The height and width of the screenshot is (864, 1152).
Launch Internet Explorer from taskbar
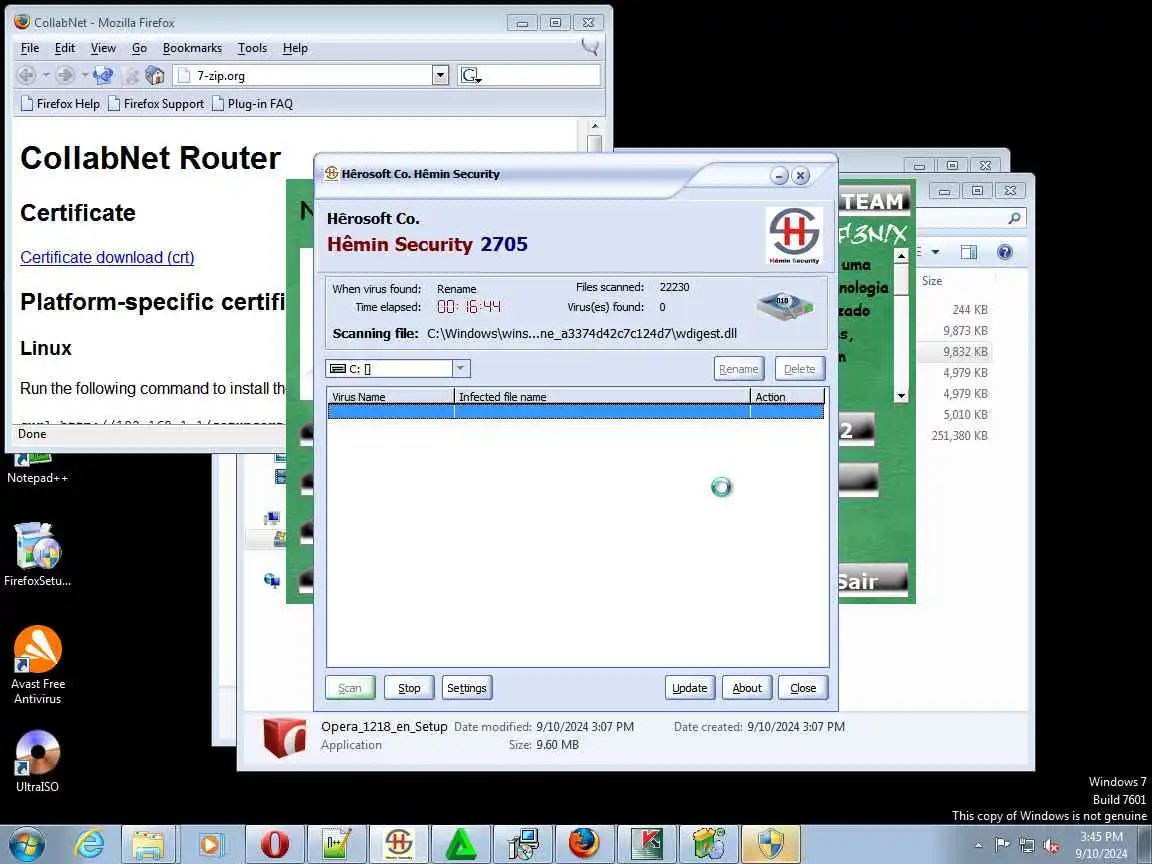(x=89, y=844)
